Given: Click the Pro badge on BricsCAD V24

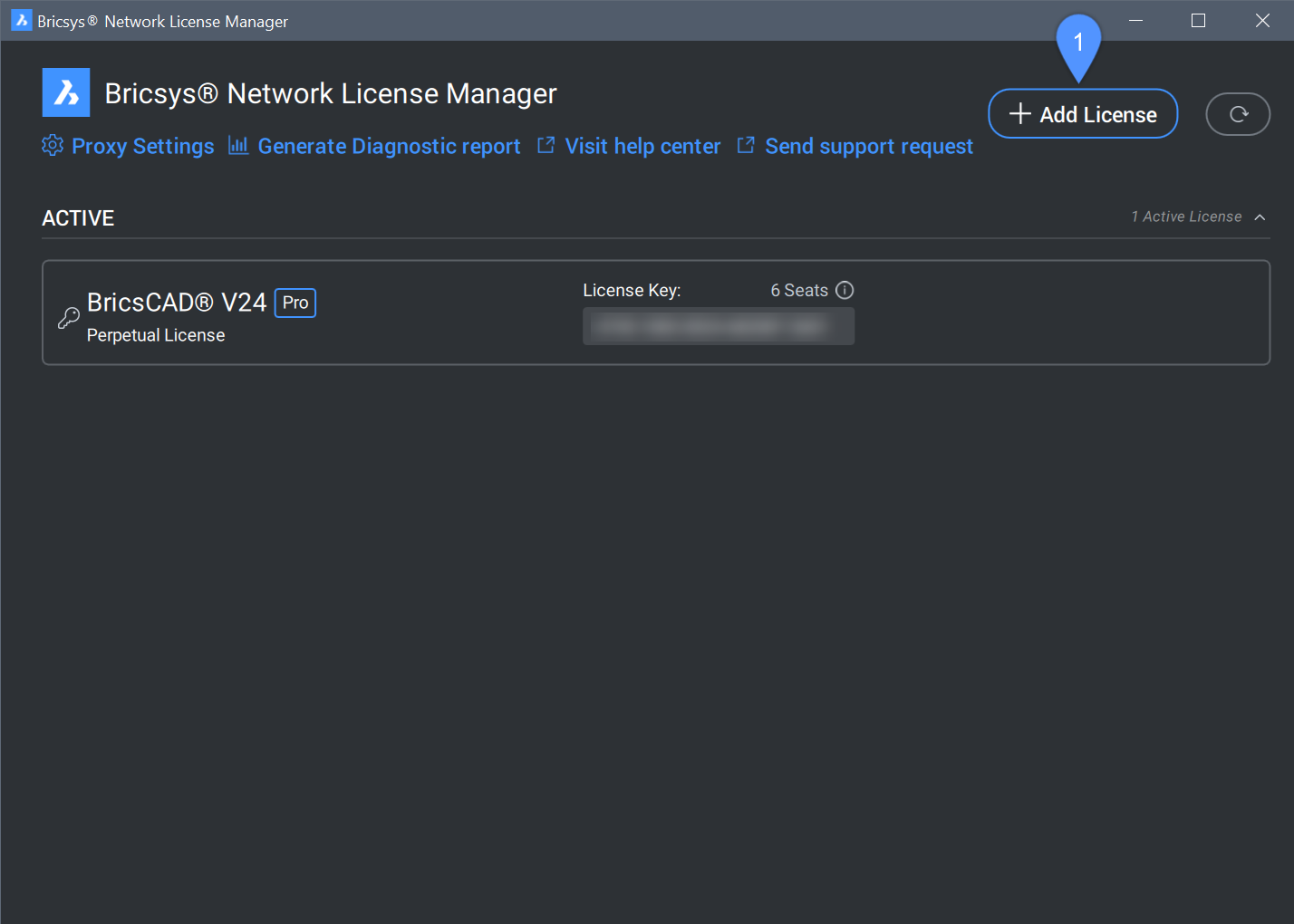Looking at the screenshot, I should pyautogui.click(x=295, y=303).
